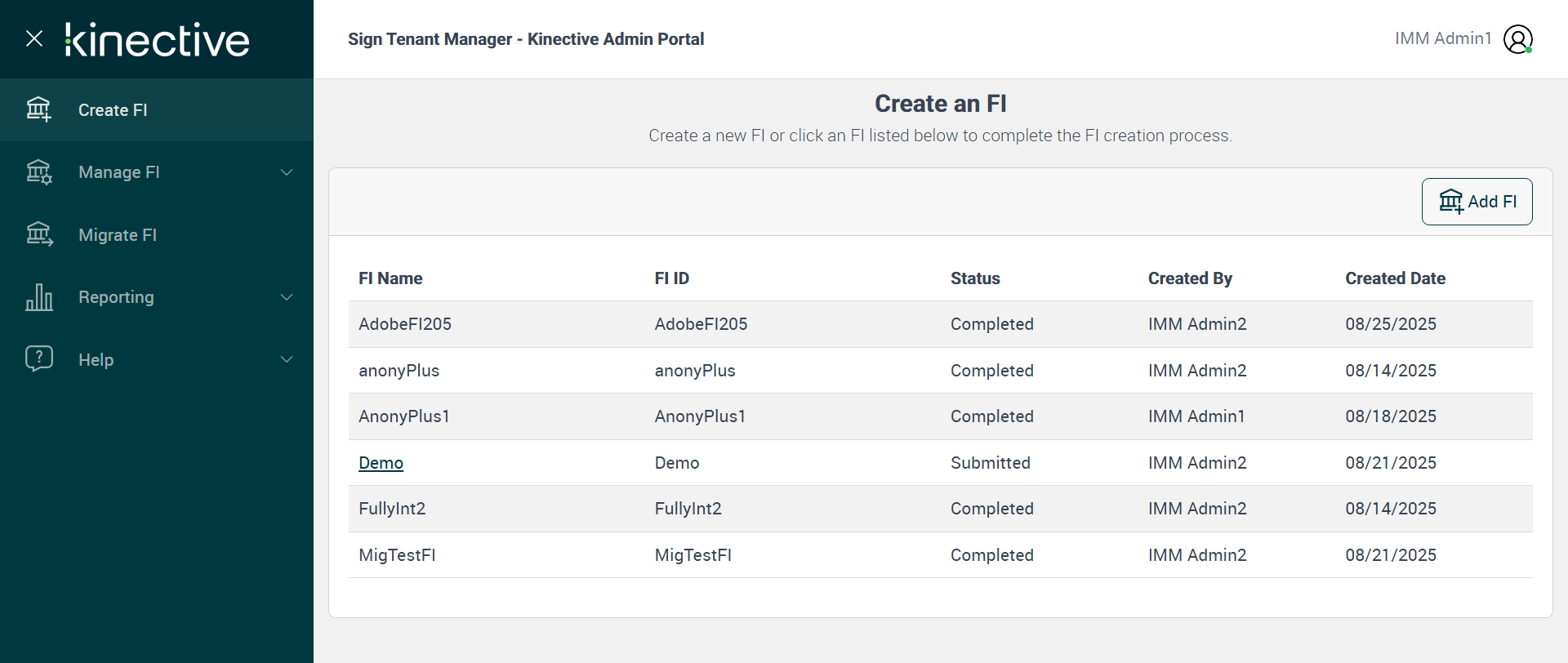
Task: Select Create FI in the sidebar
Action: (x=113, y=110)
